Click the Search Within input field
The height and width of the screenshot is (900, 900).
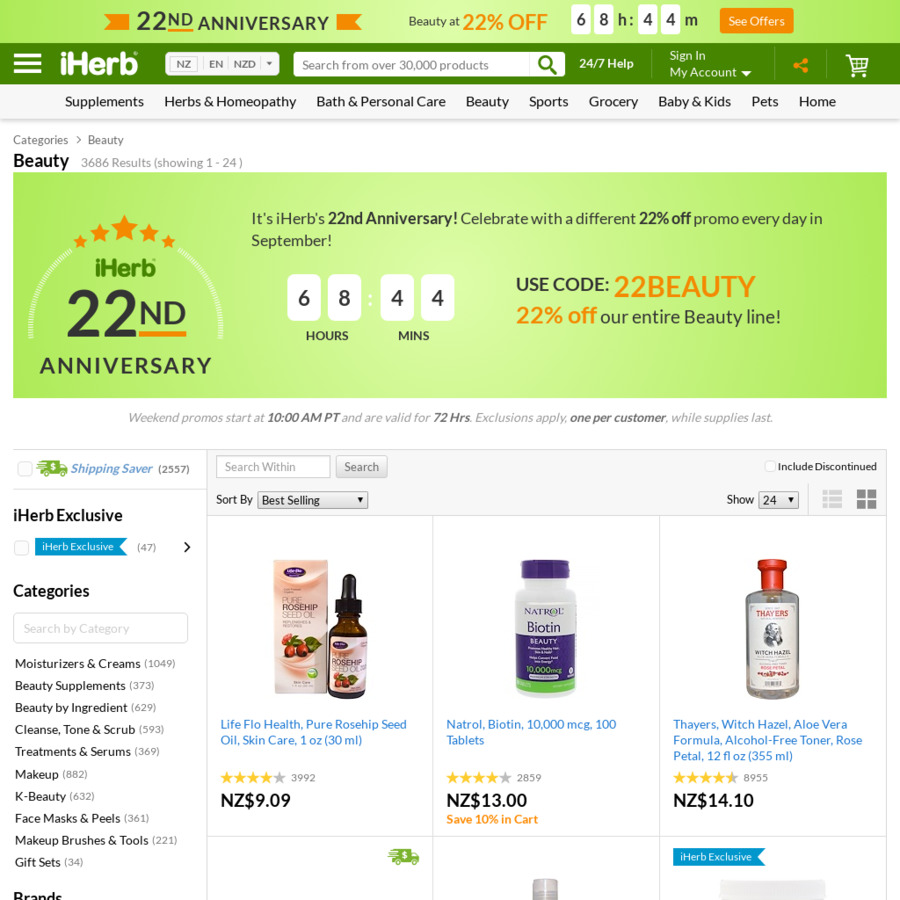click(x=273, y=467)
